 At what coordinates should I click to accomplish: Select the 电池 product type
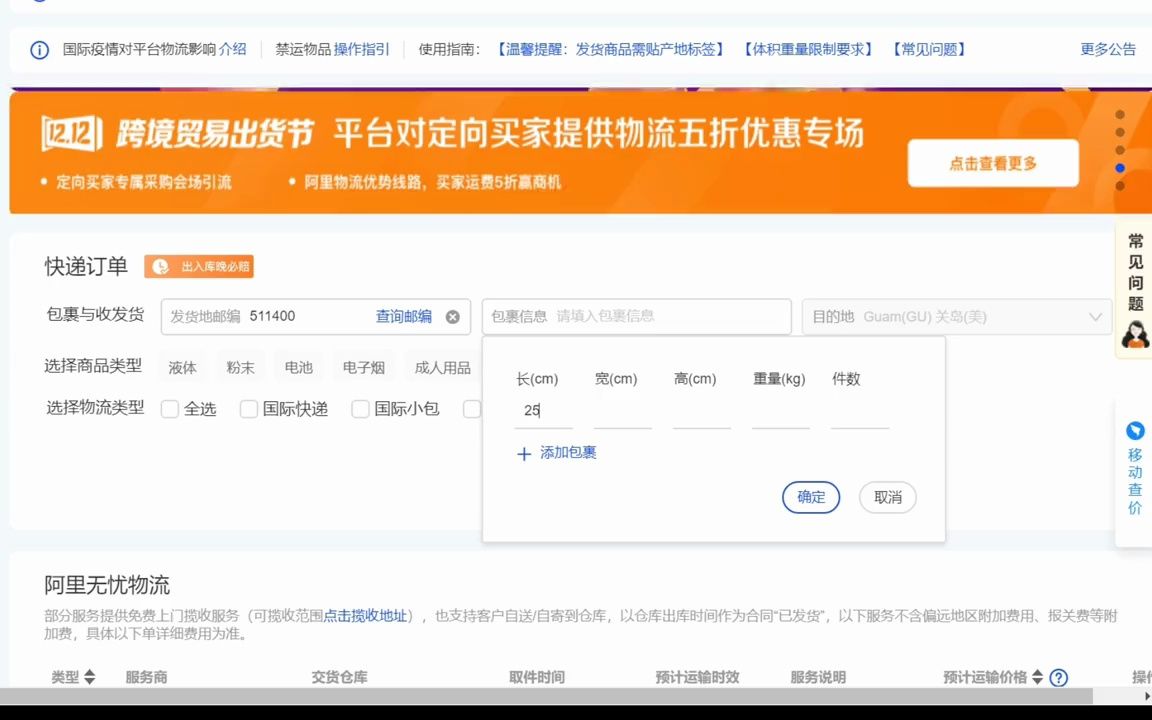[298, 367]
